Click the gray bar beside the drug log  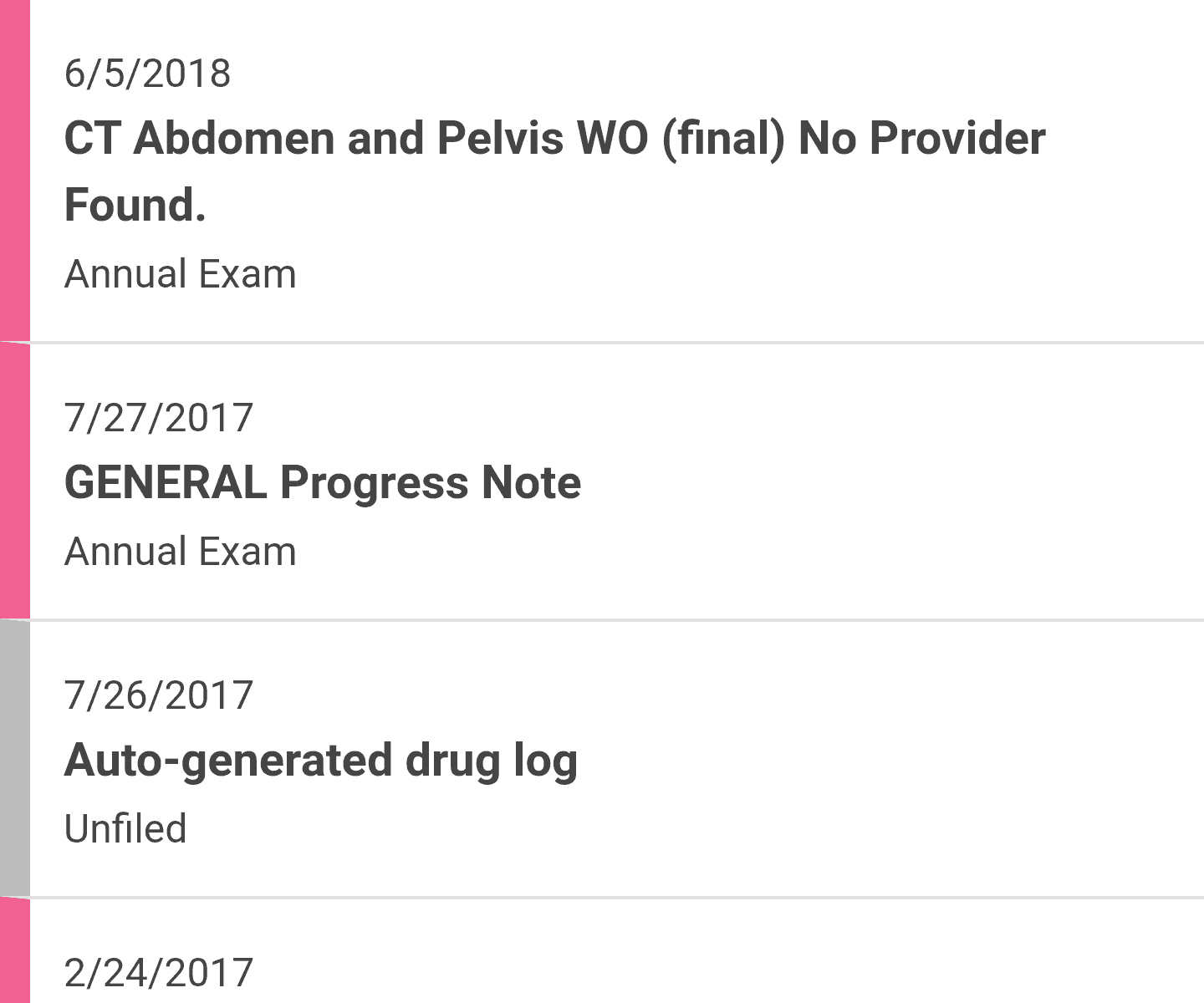point(14,759)
